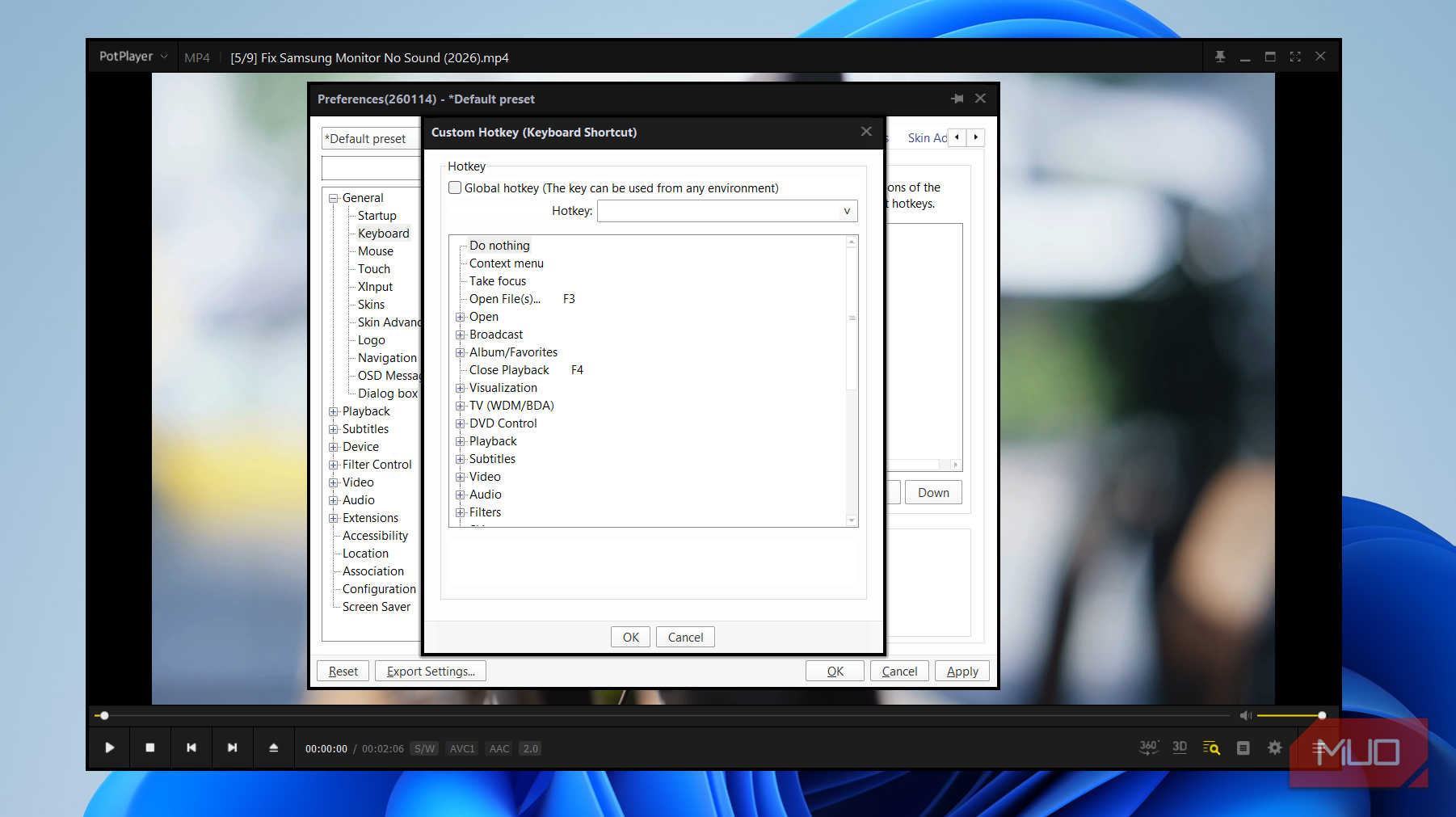This screenshot has height=817, width=1456.
Task: Open Skins preferences page
Action: 371,305
